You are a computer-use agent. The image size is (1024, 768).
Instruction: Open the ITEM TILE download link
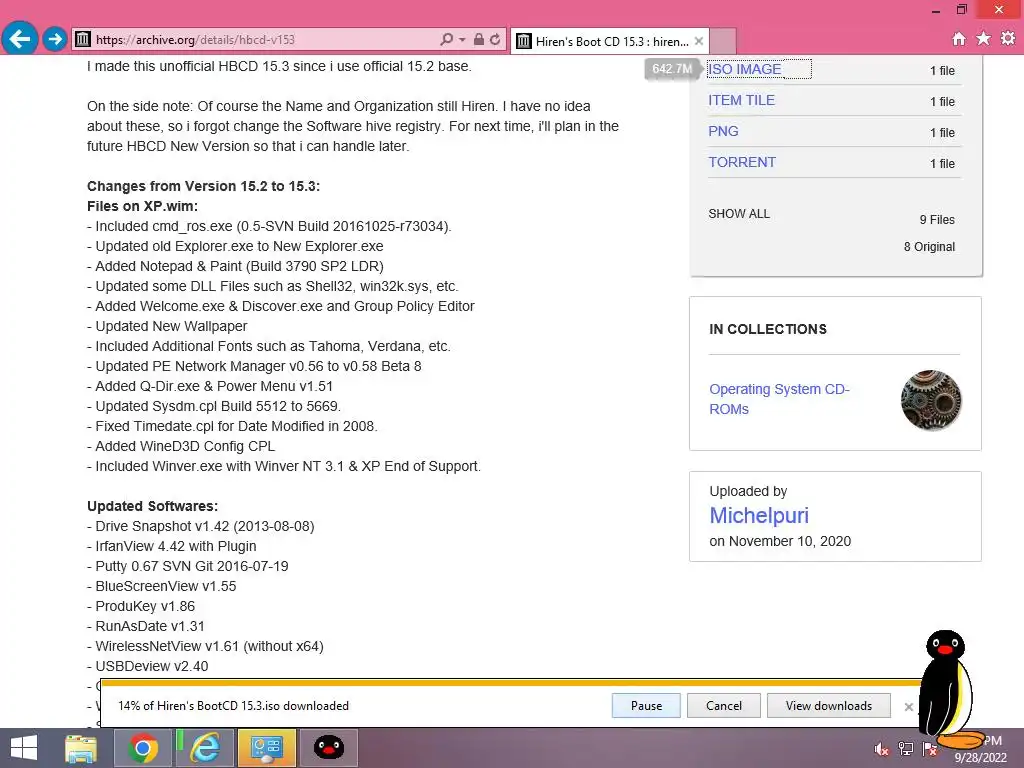coord(741,100)
